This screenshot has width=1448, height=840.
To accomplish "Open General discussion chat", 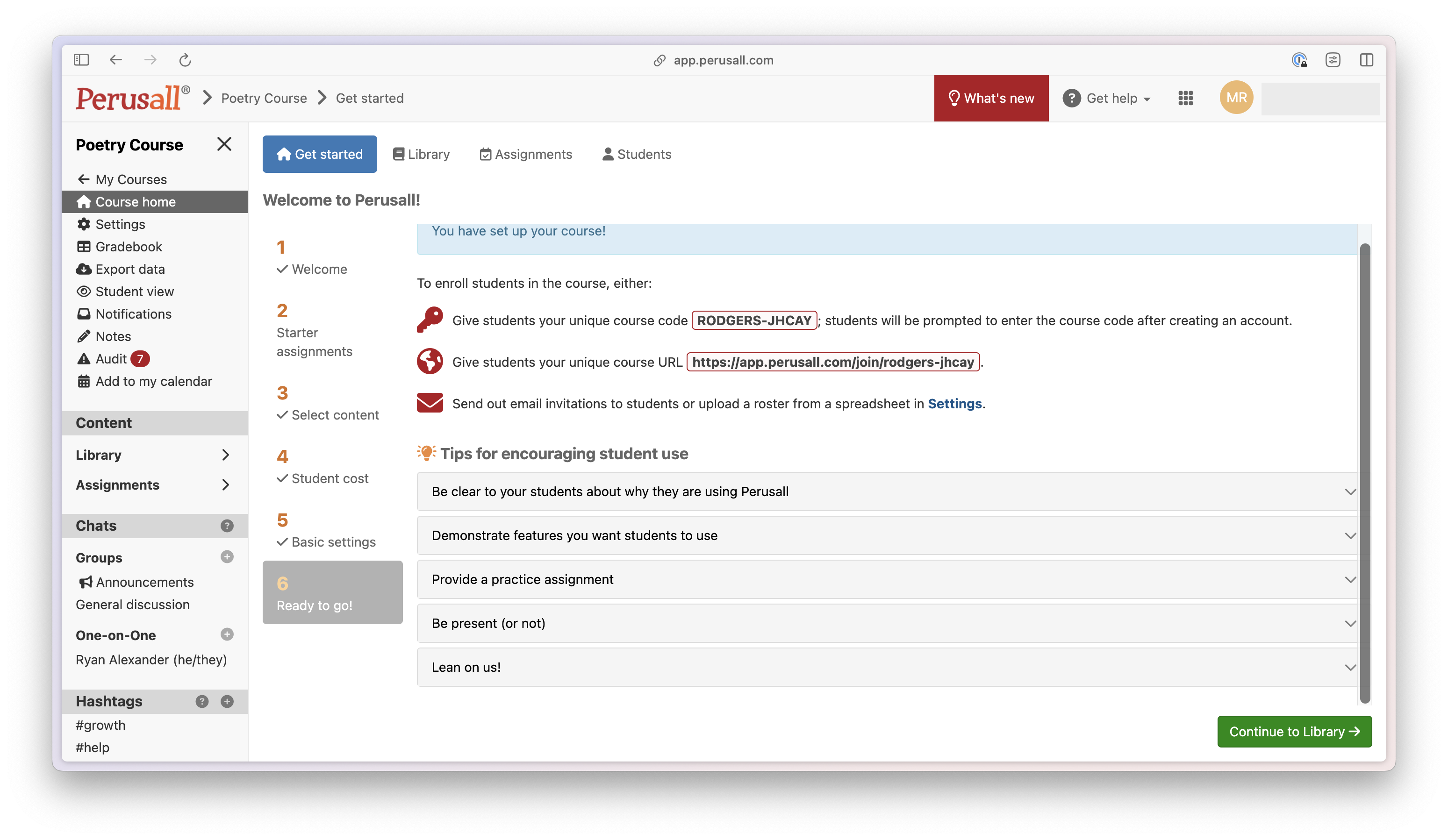I will click(133, 605).
